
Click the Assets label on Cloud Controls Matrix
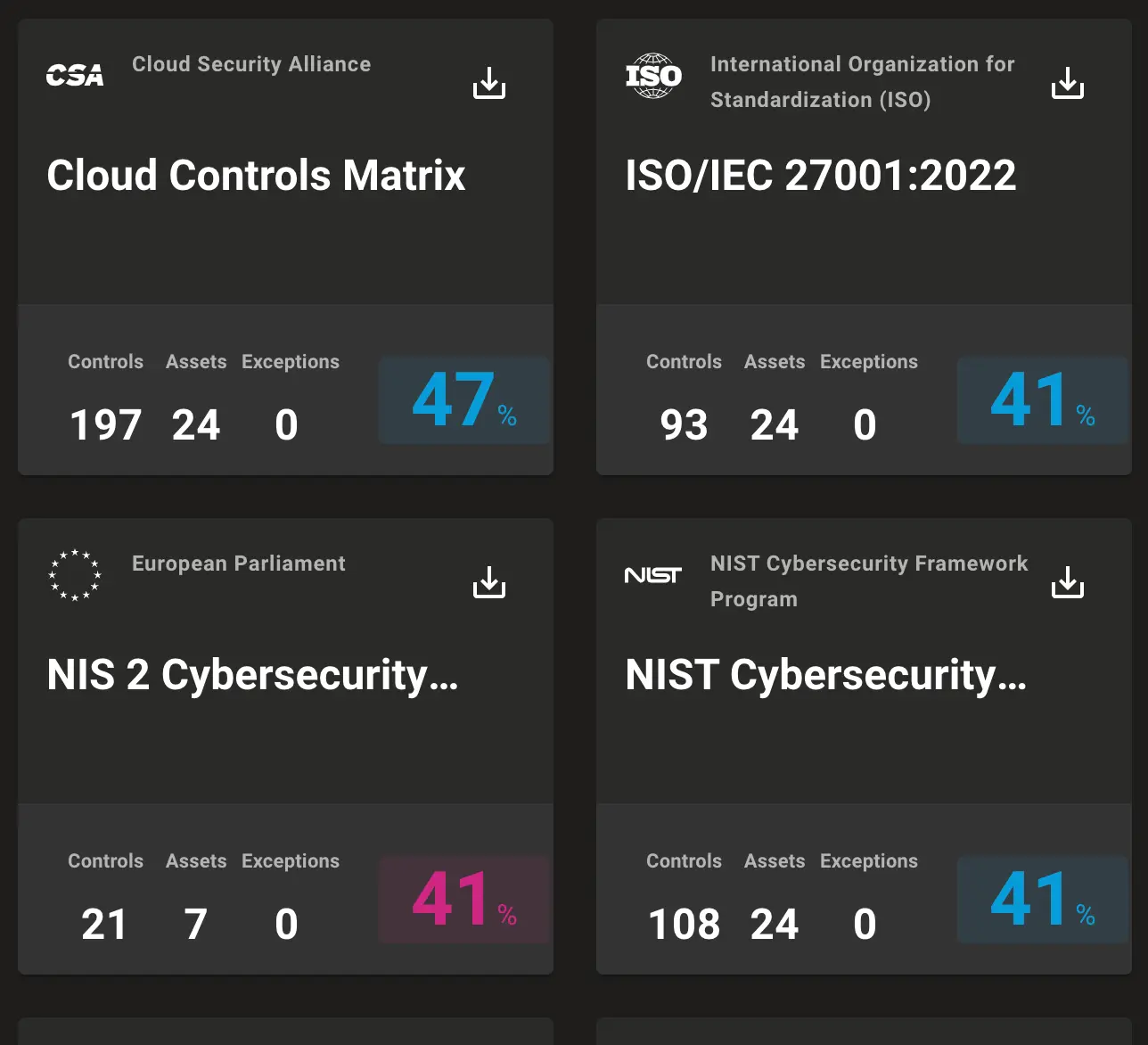(x=196, y=362)
